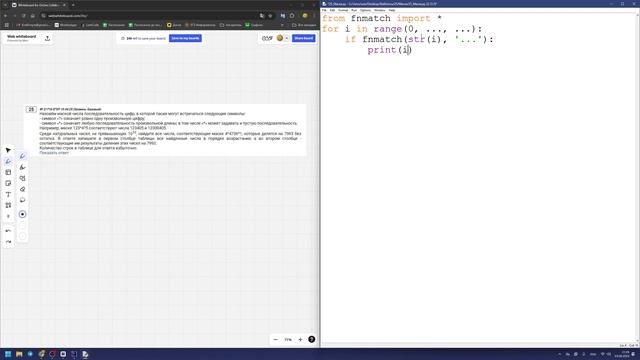
Task: Select the shapes tool in whiteboard toolbar
Action: [x=8, y=205]
